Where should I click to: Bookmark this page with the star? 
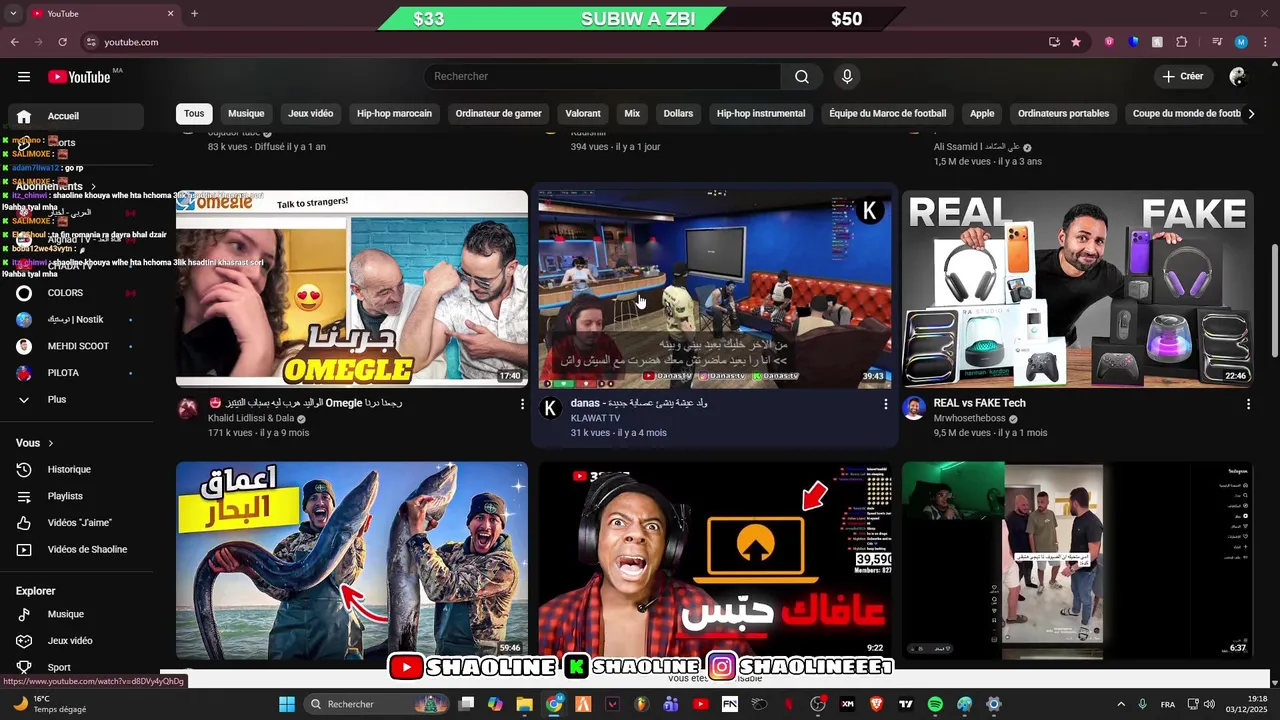pos(1076,42)
